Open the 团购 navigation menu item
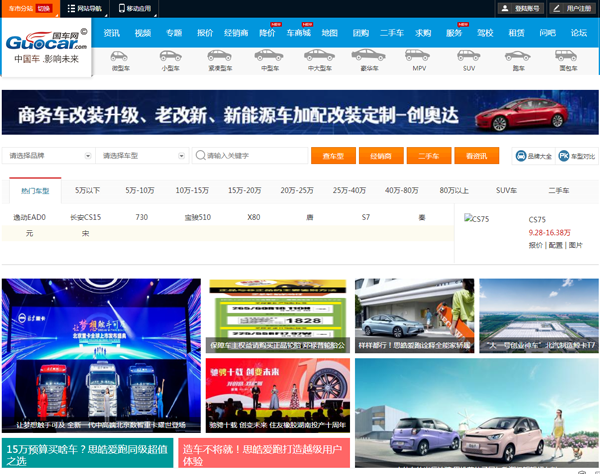The height and width of the screenshot is (474, 600). (361, 33)
